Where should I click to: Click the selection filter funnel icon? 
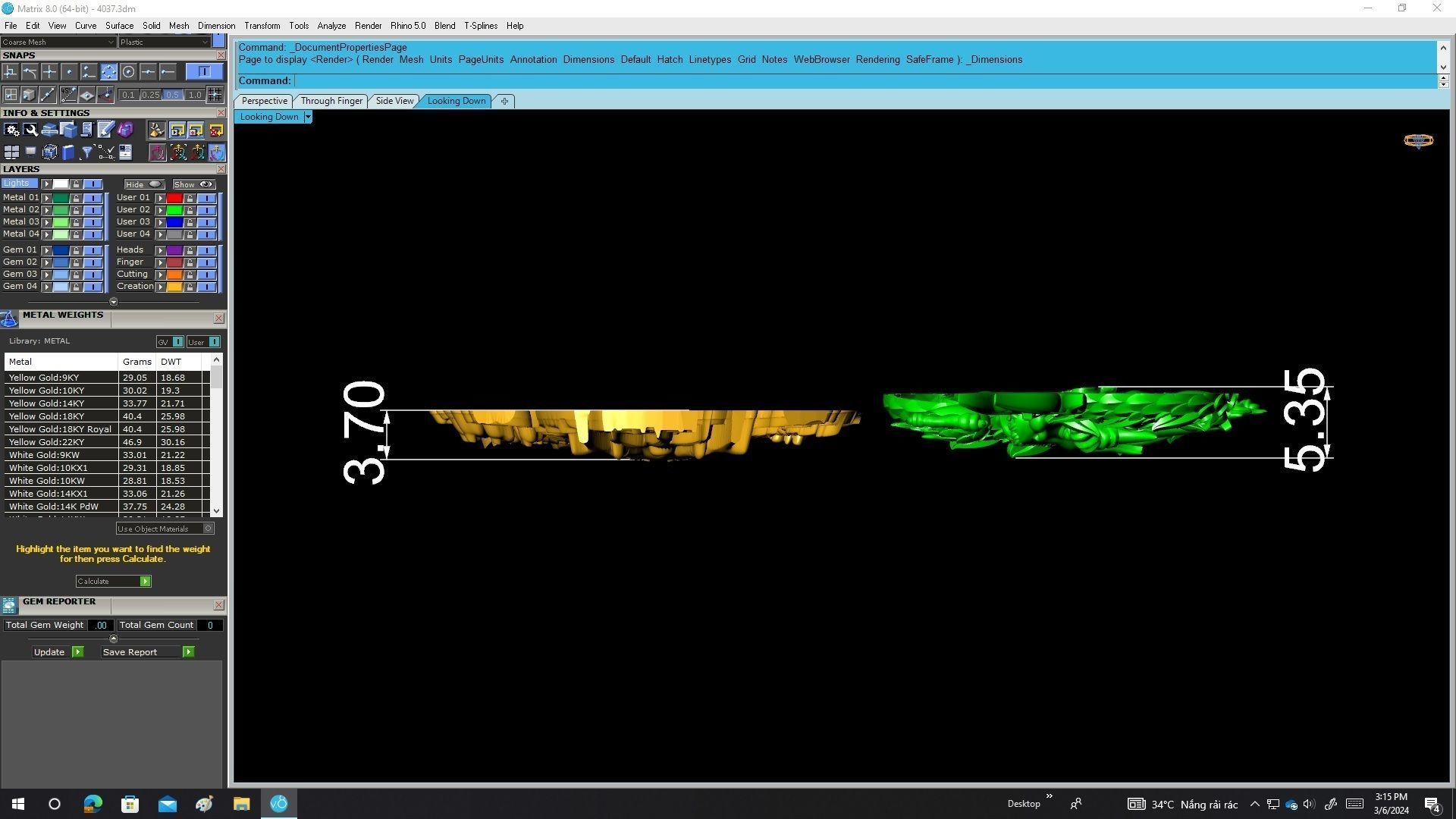tap(87, 152)
